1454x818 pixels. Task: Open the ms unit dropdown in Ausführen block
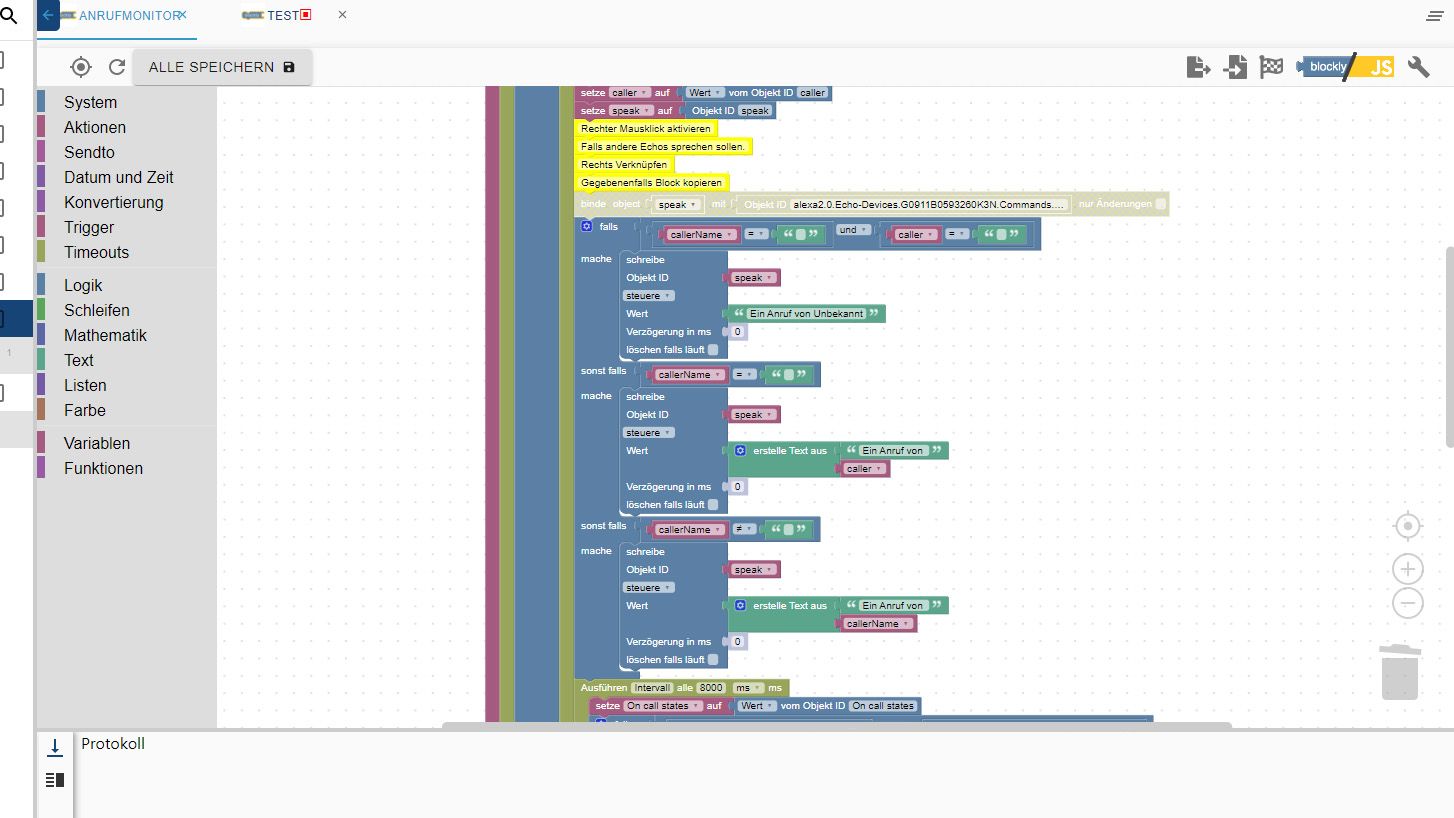pyautogui.click(x=747, y=688)
